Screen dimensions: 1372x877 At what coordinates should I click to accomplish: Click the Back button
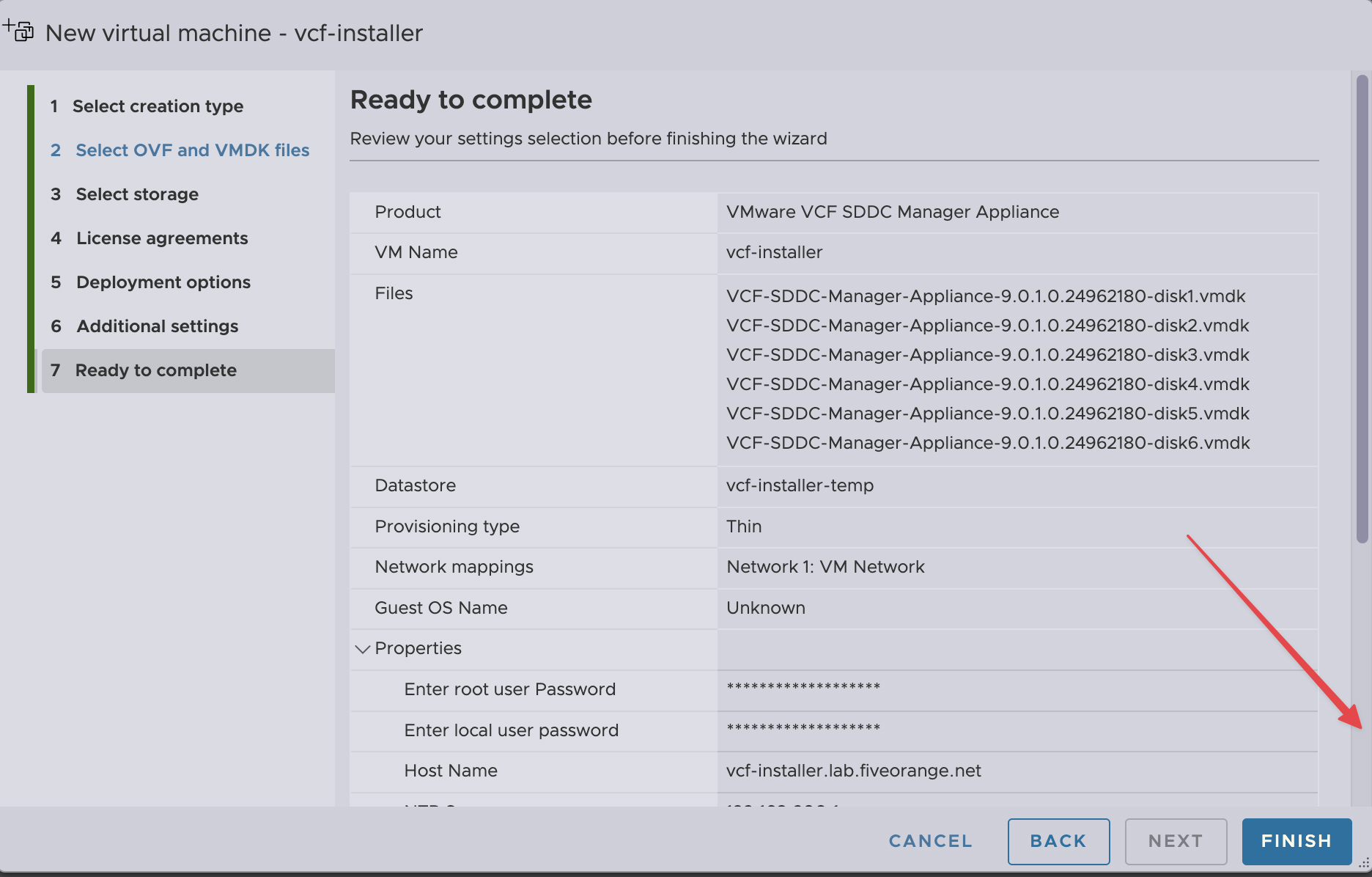(x=1058, y=841)
